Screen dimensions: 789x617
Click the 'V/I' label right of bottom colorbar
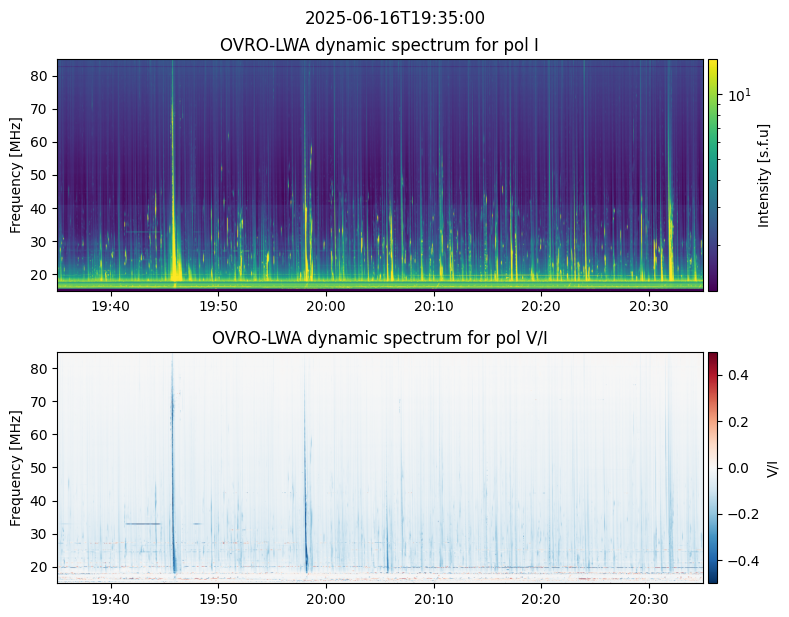tap(772, 467)
